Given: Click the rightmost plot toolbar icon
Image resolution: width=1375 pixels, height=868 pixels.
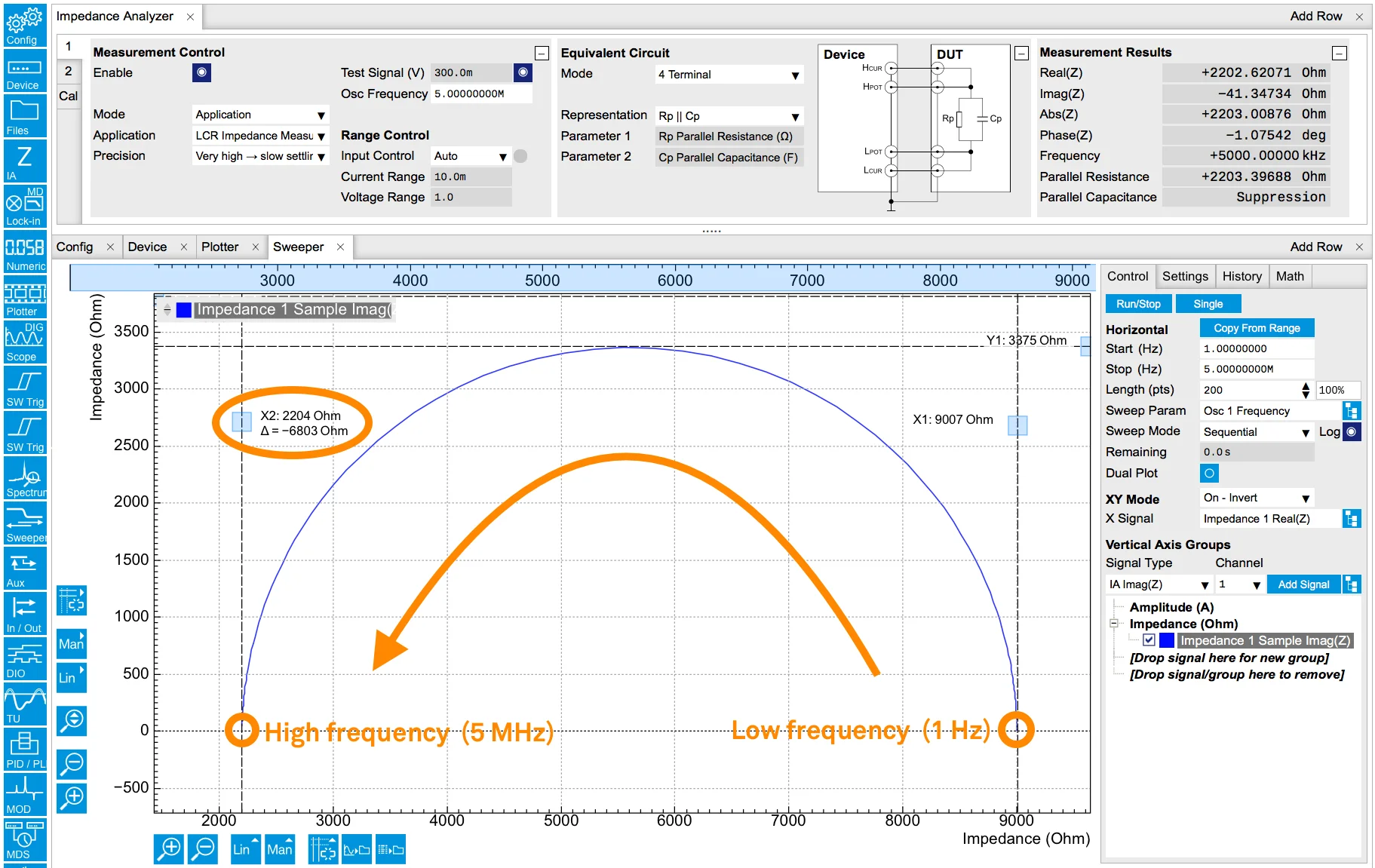Looking at the screenshot, I should coord(391,849).
